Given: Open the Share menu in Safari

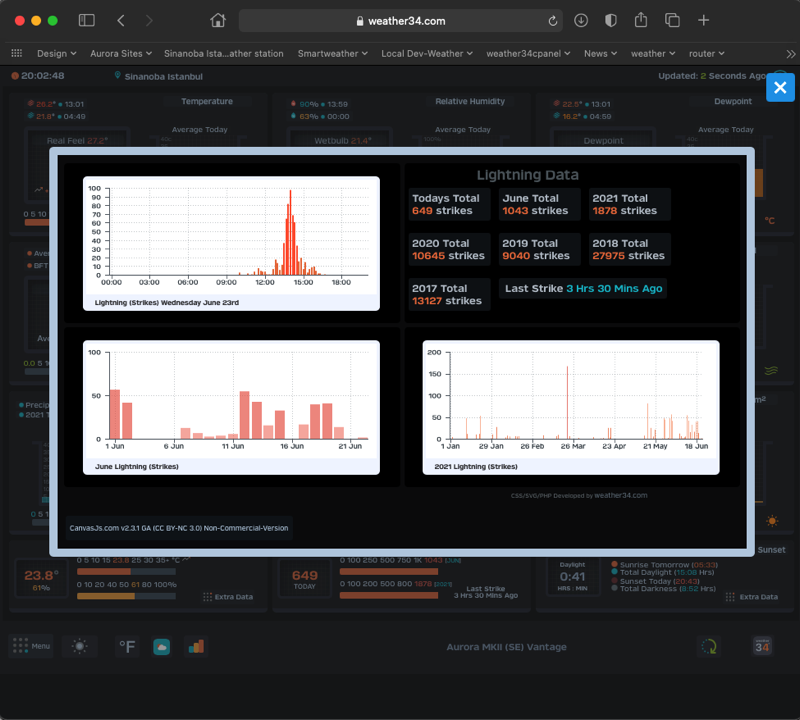Looking at the screenshot, I should [x=641, y=20].
